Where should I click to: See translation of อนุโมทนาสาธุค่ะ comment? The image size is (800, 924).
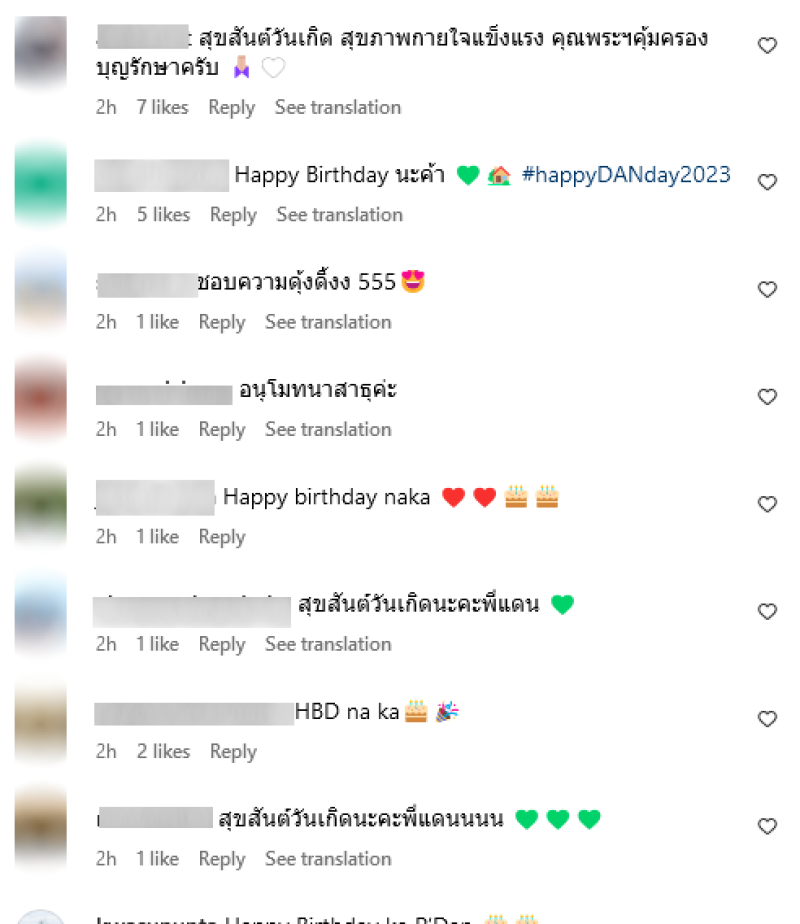(328, 429)
